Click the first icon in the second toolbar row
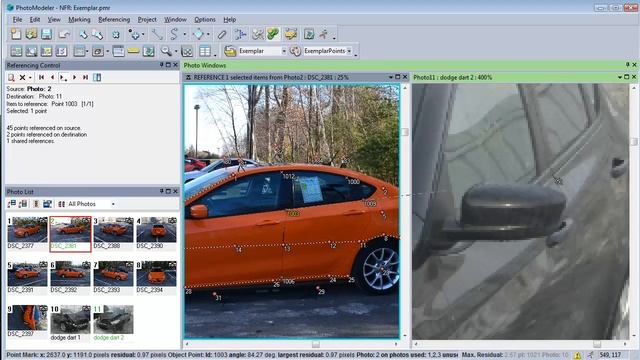This screenshot has height=360, width=640. coord(16,51)
